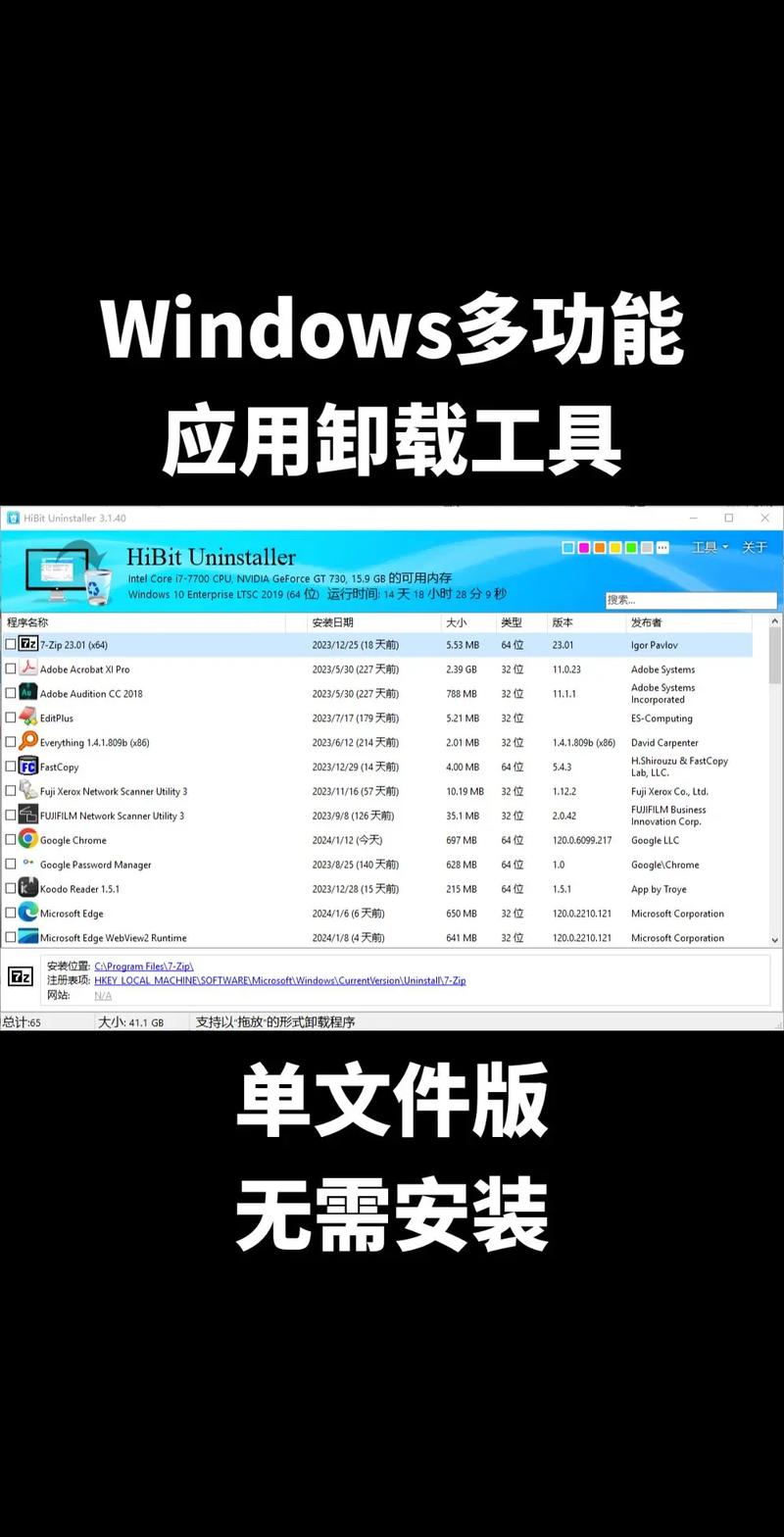Click the 总计:65 status bar entry
The image size is (784, 1537).
click(x=21, y=1021)
